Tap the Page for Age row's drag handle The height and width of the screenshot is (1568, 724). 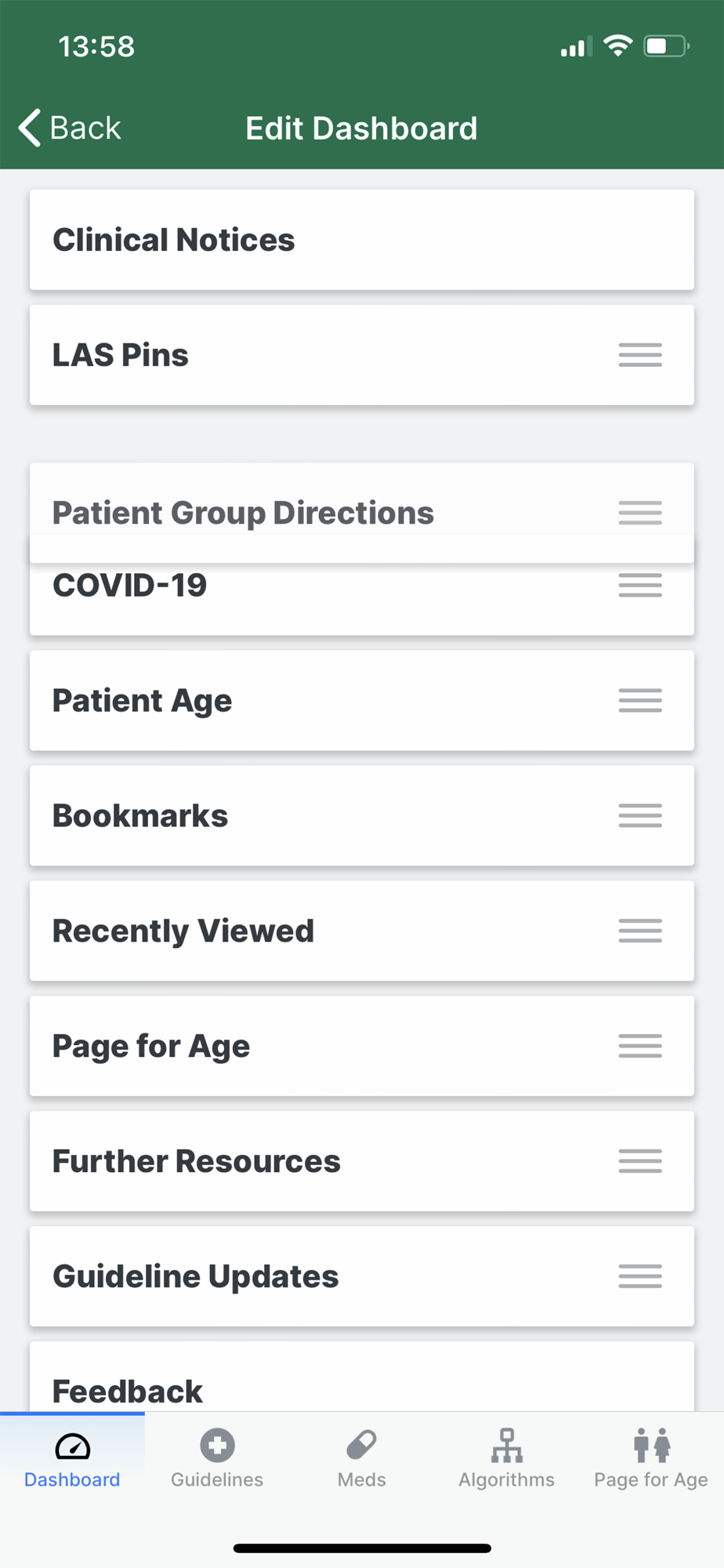point(639,1046)
